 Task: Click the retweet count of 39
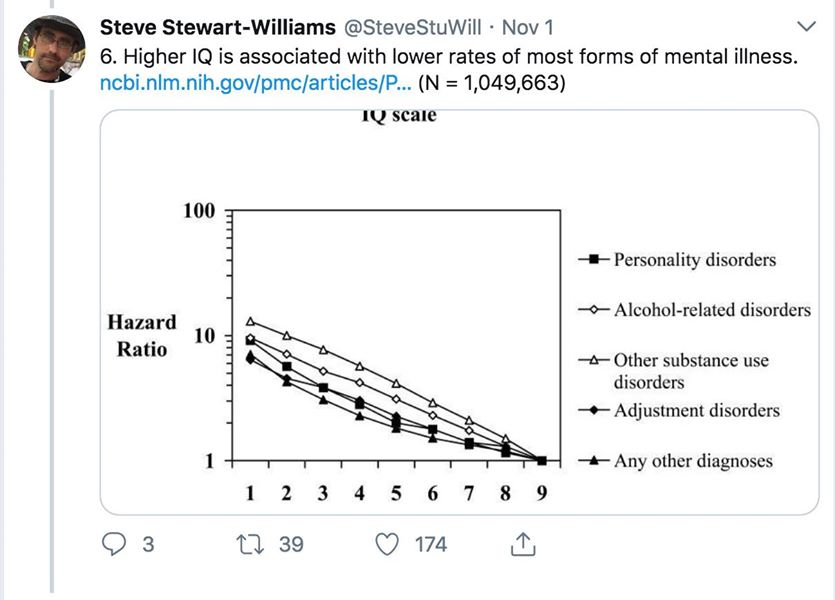291,545
